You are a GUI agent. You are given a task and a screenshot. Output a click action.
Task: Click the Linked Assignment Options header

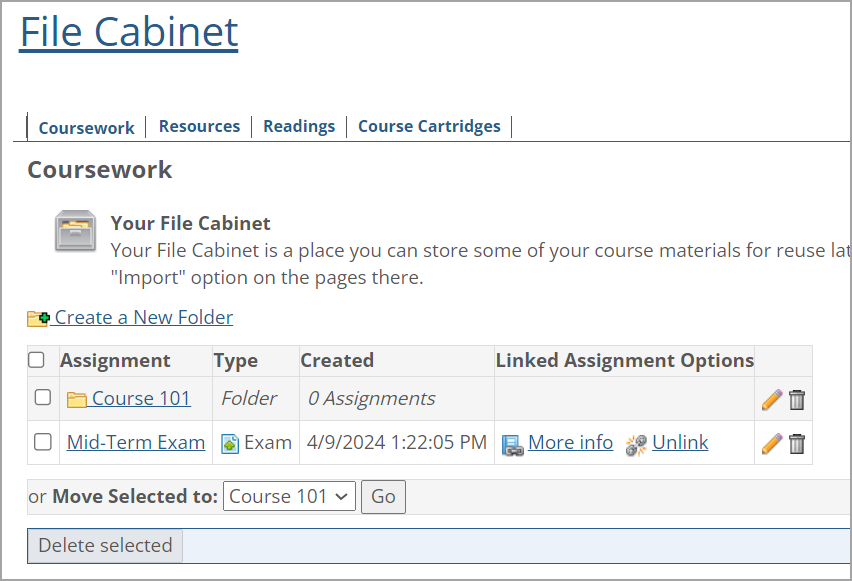[x=625, y=360]
